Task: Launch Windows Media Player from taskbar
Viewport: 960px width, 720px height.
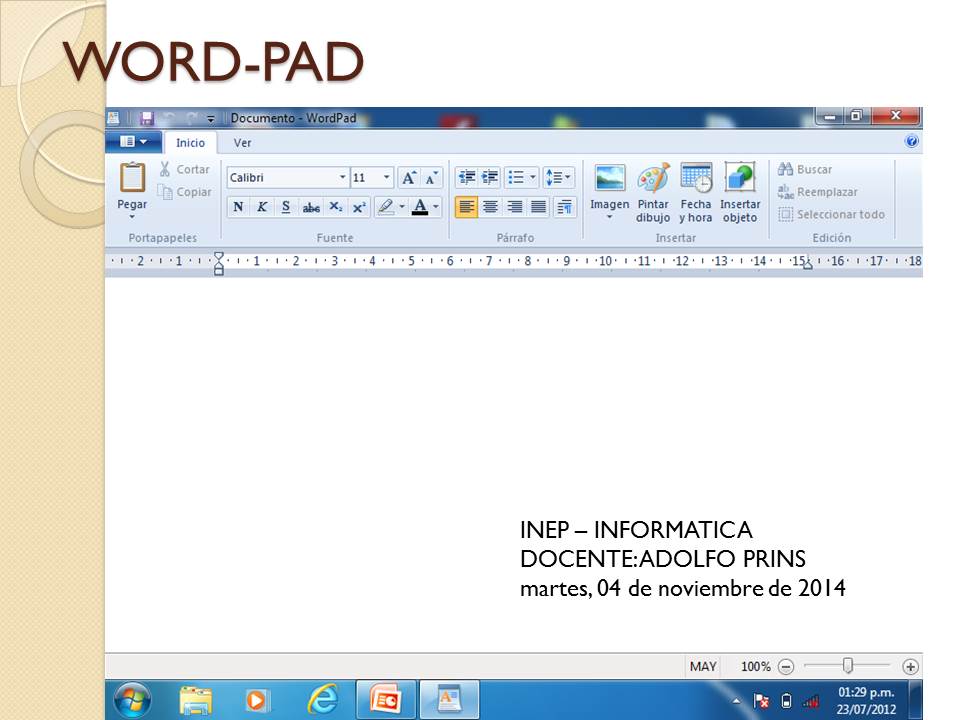Action: click(257, 700)
